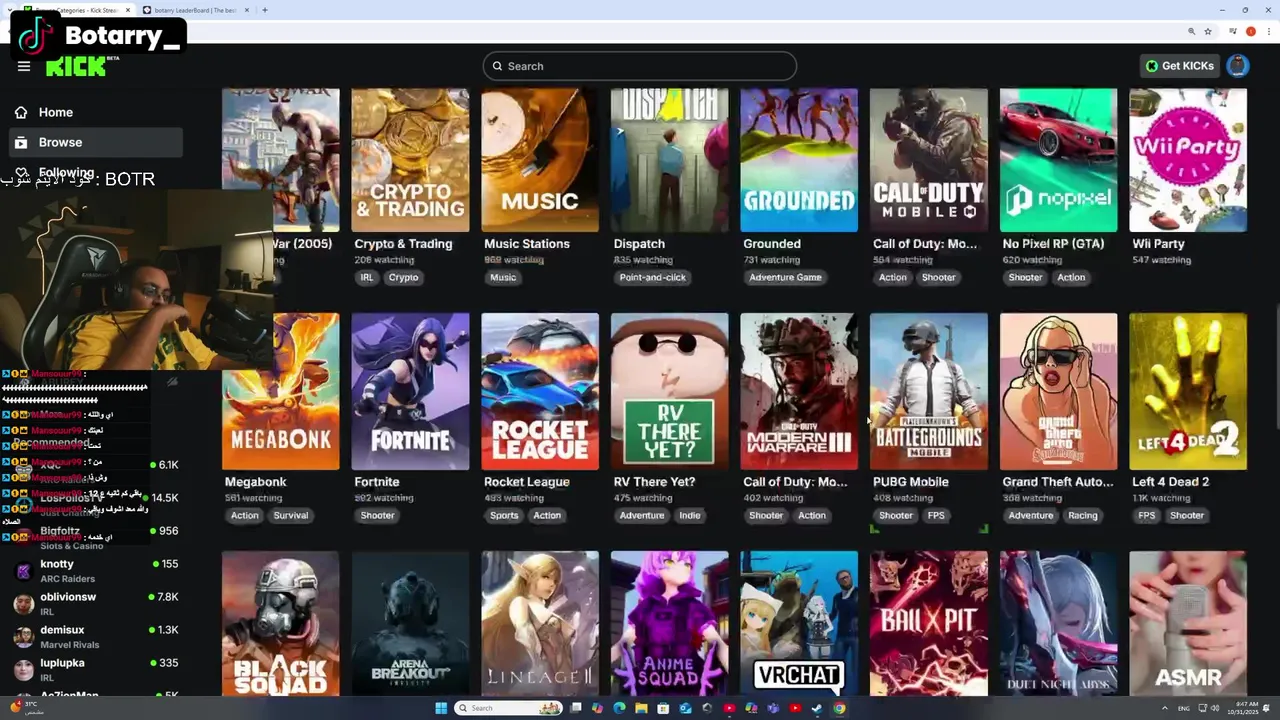Screen dimensions: 1280x720
Task: Click the Fortnite title link
Action: tap(377, 482)
